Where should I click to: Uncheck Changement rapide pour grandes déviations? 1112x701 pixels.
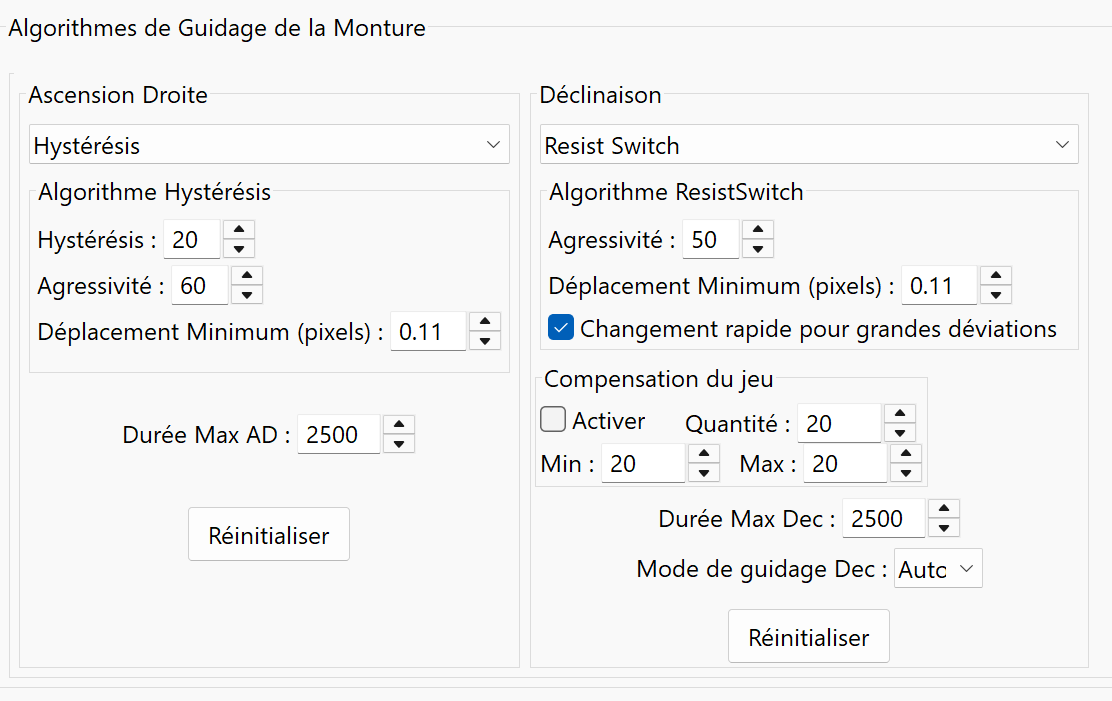[x=561, y=328]
